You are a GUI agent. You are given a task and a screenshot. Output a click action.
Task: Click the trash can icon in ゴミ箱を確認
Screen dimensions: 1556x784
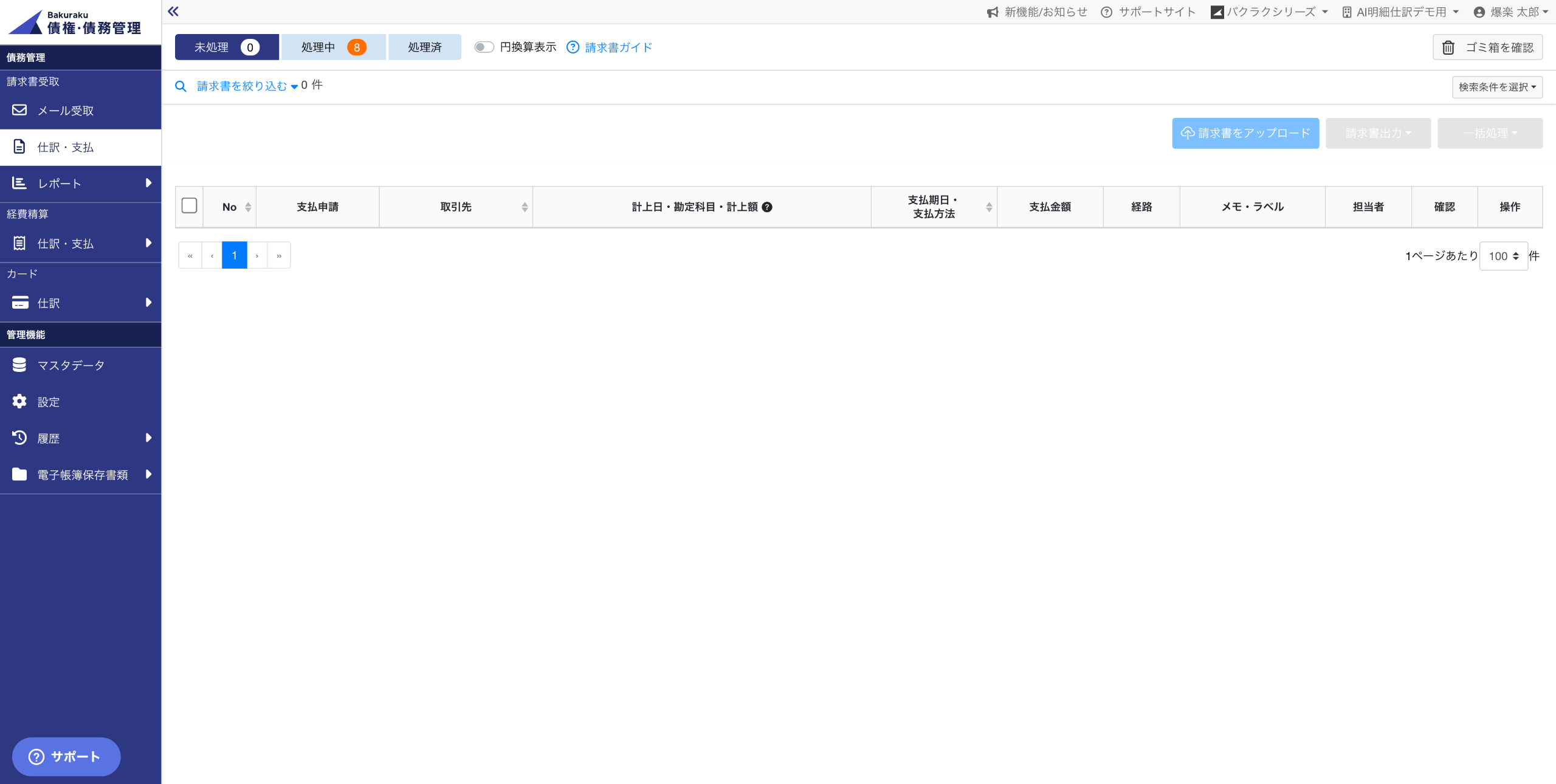point(1448,47)
